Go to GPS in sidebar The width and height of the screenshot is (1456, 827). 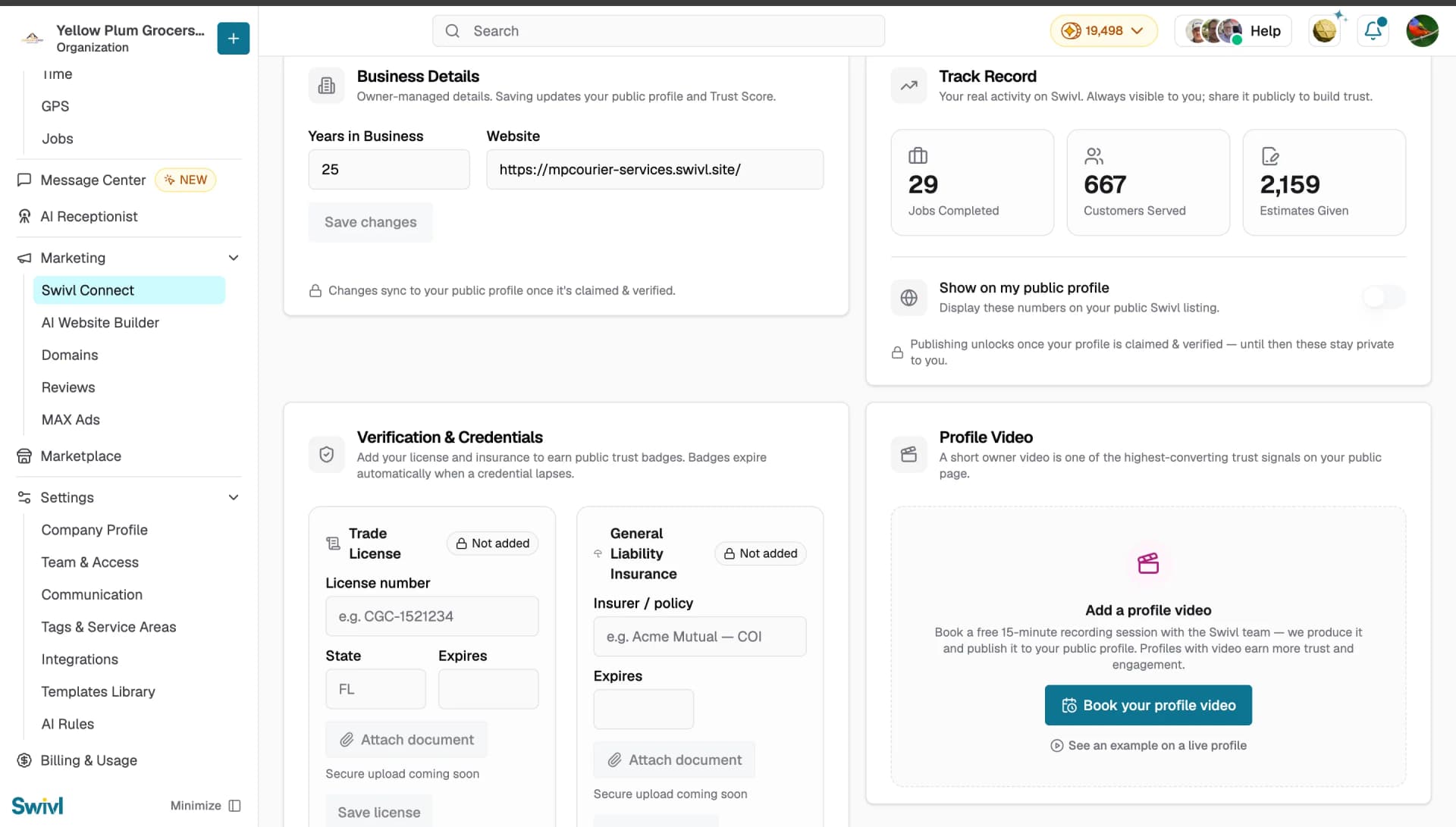[55, 106]
